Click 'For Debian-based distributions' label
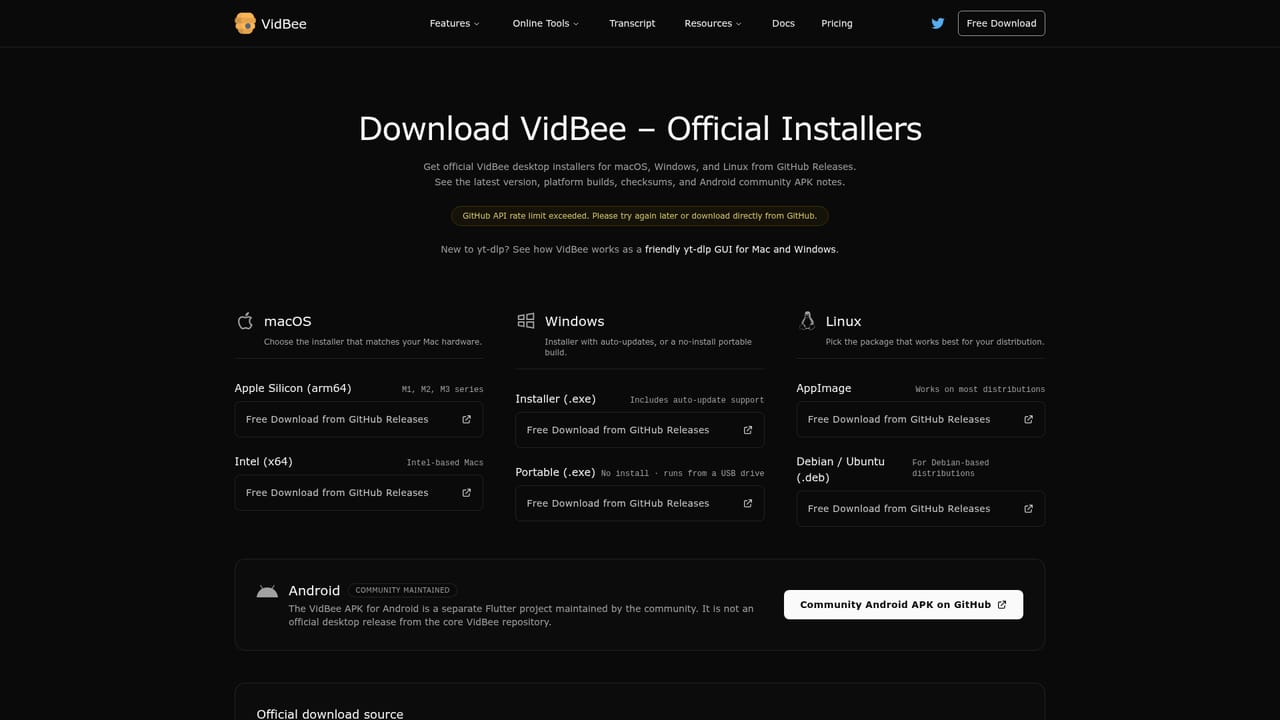This screenshot has width=1280, height=720. [950, 468]
